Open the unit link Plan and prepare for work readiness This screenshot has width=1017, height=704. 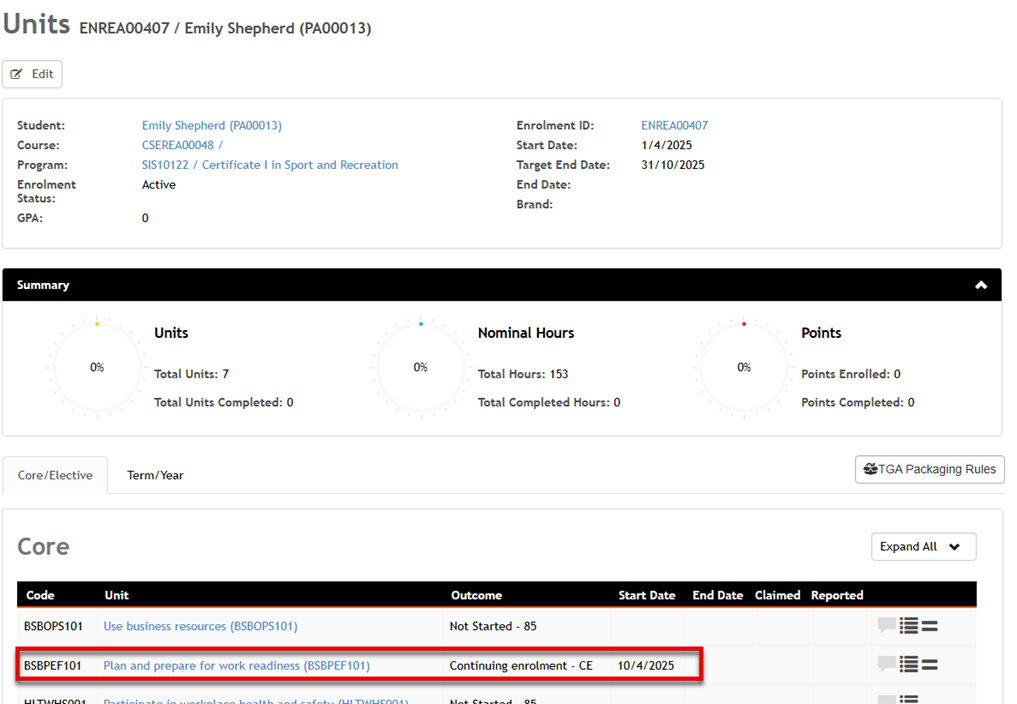[237, 666]
